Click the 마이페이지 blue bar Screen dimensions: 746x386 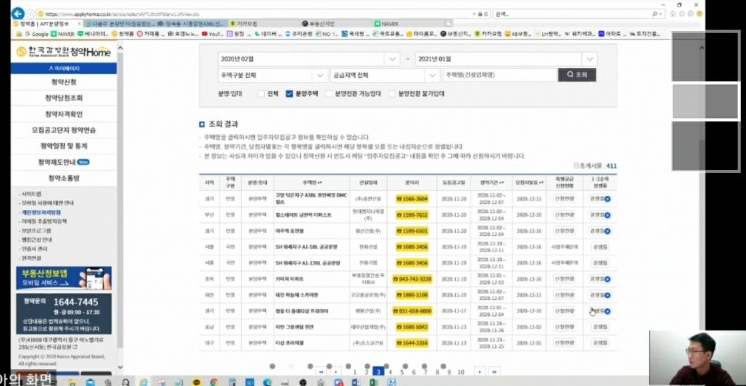[64, 69]
